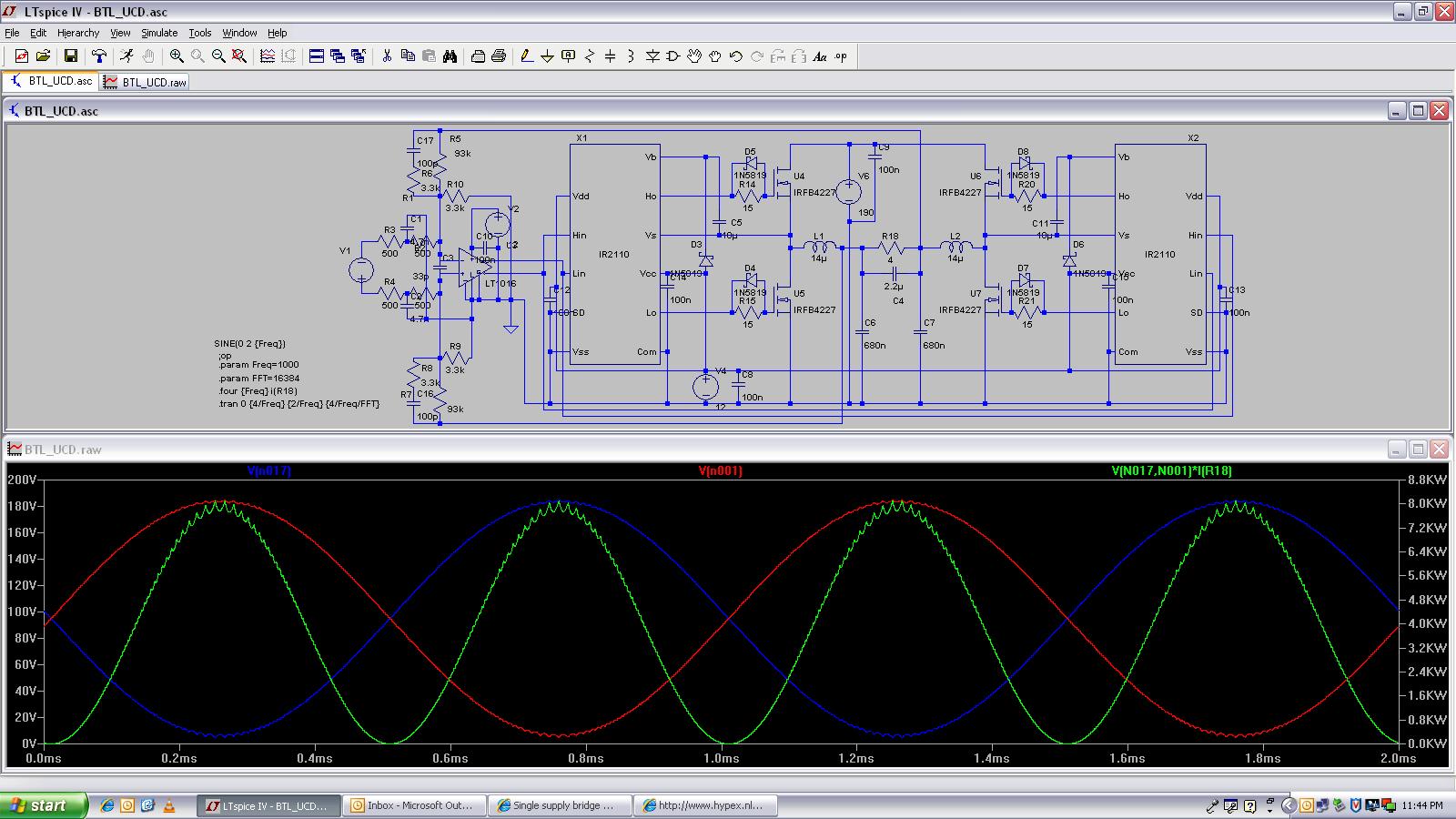The width and height of the screenshot is (1456, 819).
Task: Place a Diode component
Action: click(x=652, y=56)
